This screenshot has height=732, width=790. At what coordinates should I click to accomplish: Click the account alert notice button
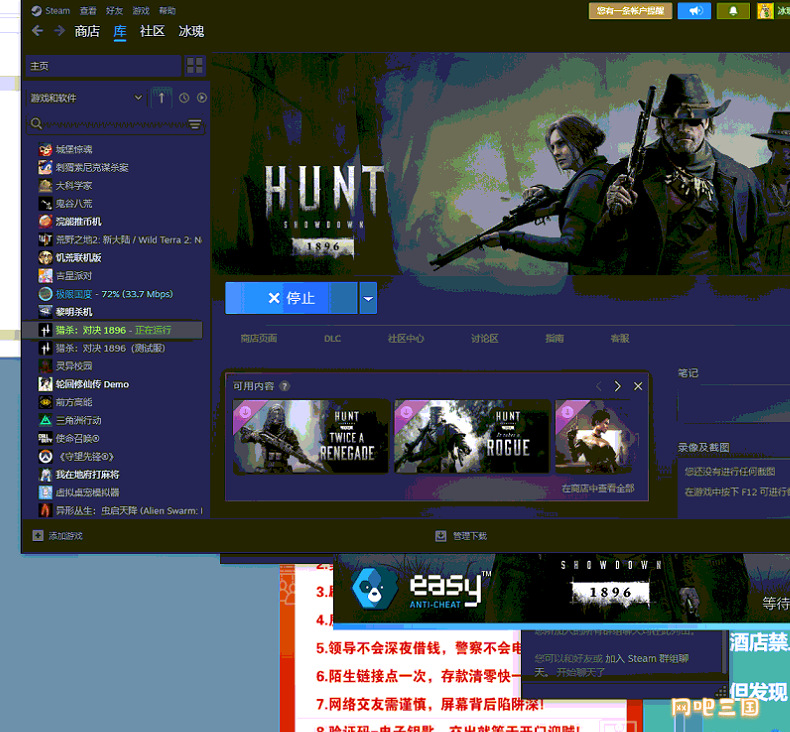pyautogui.click(x=630, y=11)
